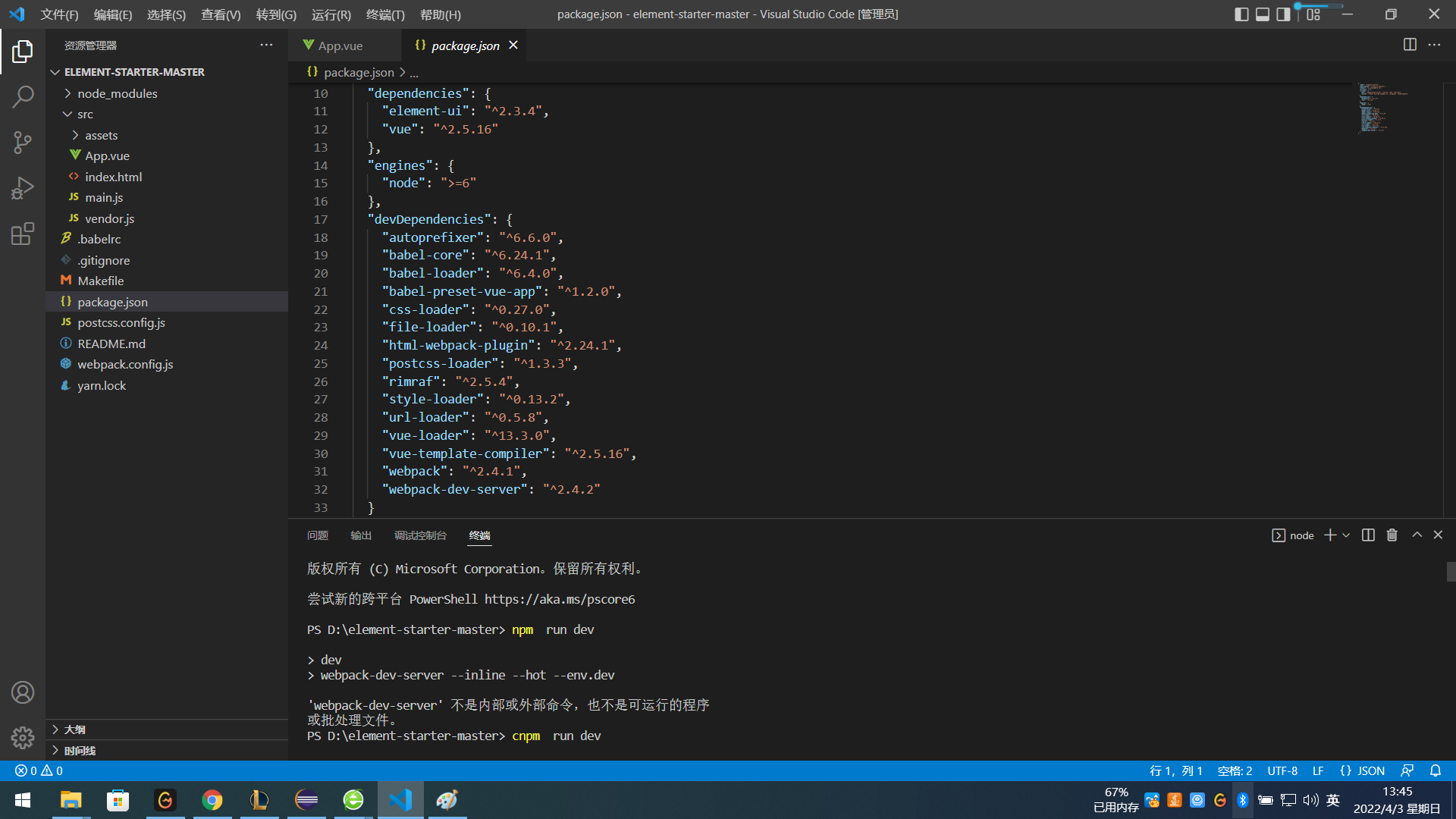Open the Explorer sidebar icon

pos(23,51)
